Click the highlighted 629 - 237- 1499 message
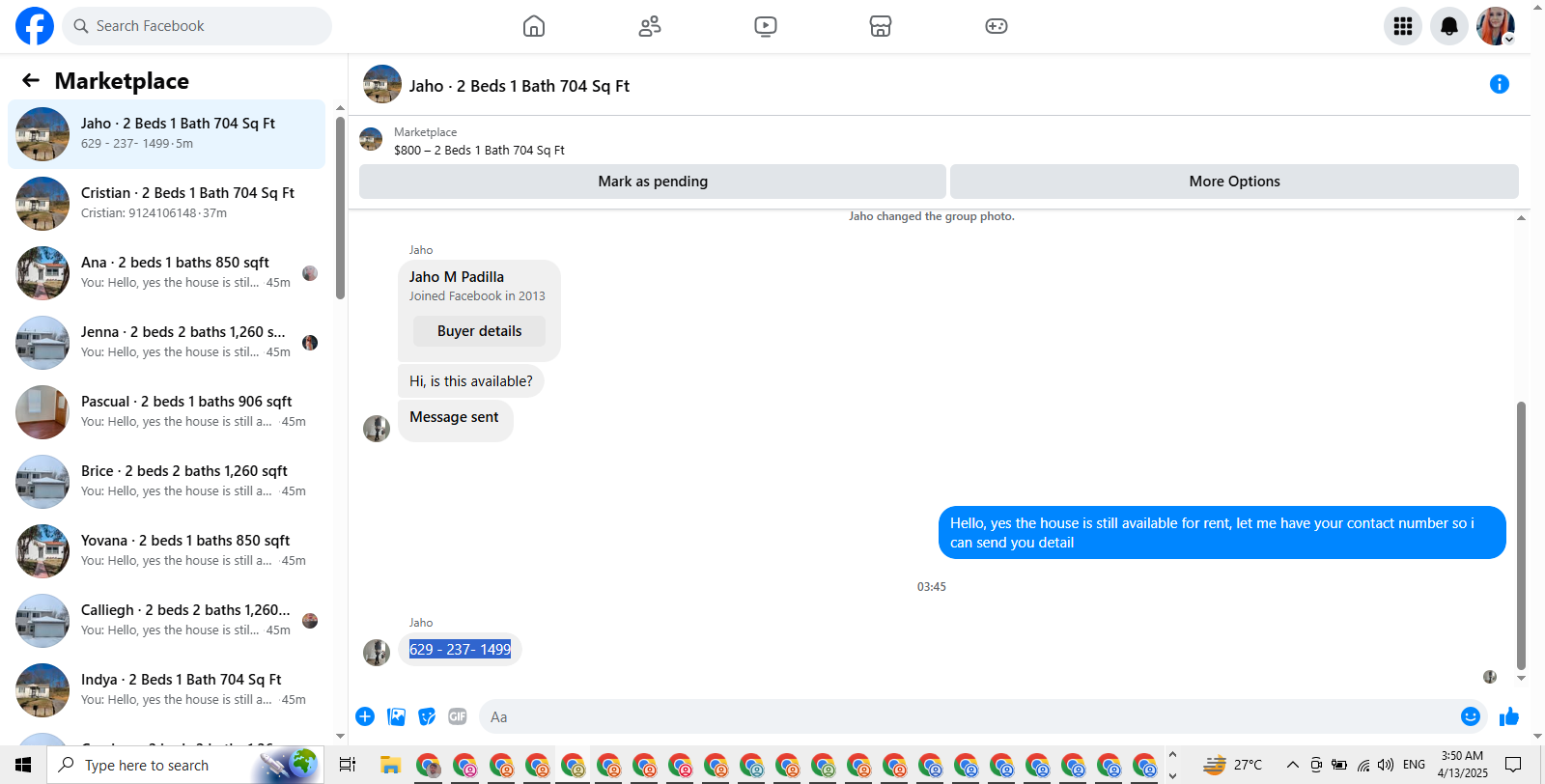1545x784 pixels. click(460, 650)
